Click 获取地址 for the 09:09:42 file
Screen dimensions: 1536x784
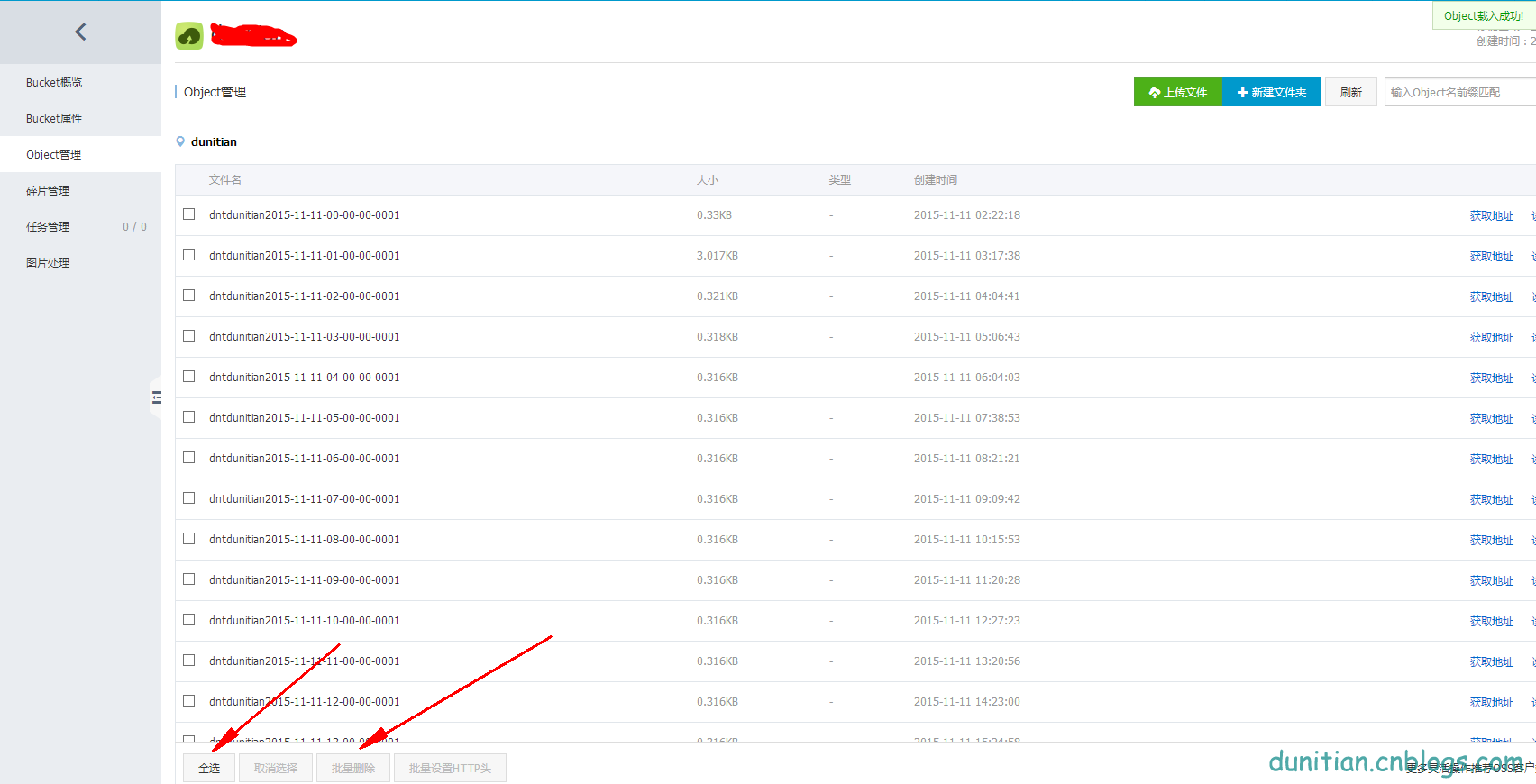[x=1492, y=500]
